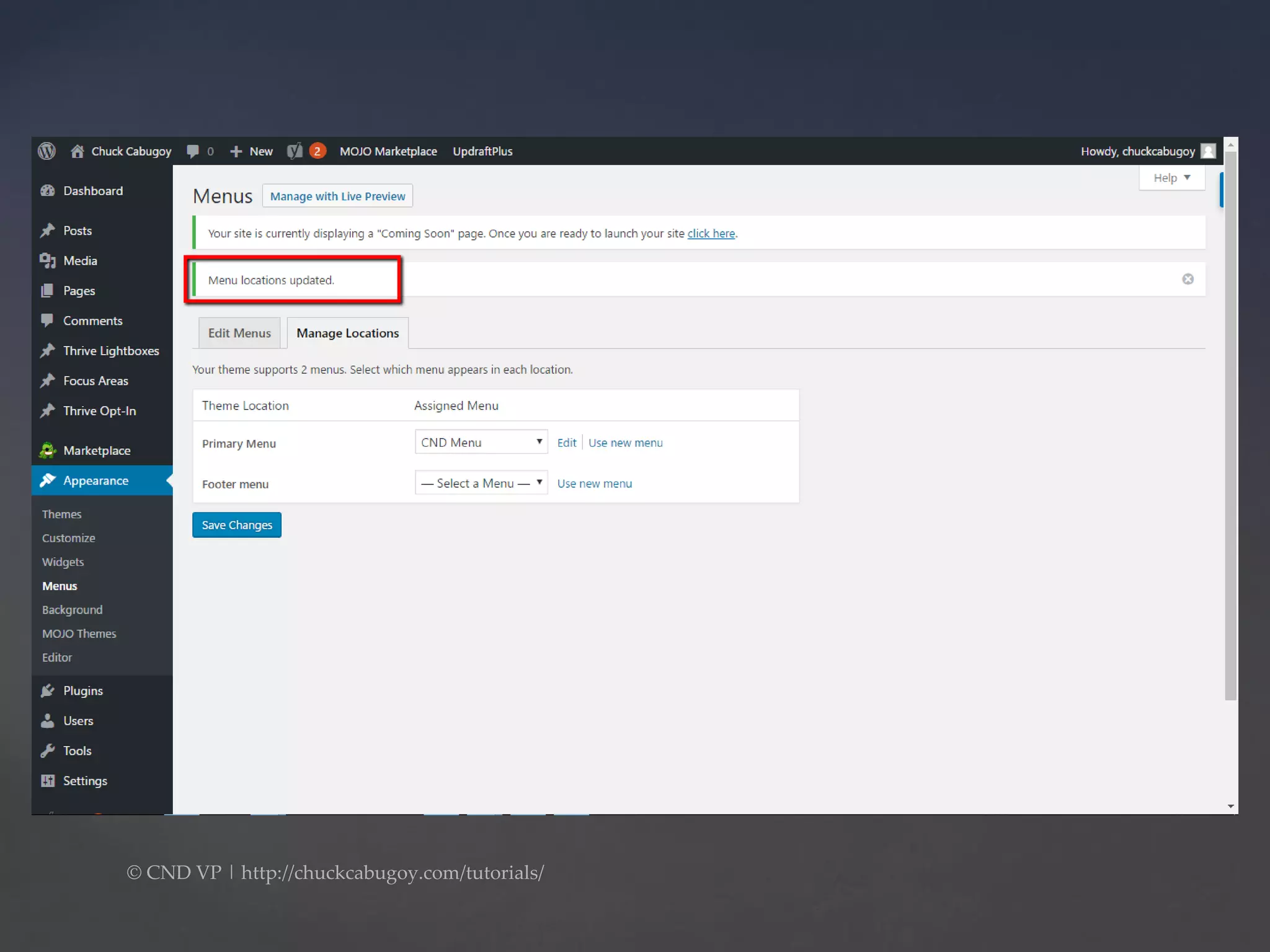Open Themes submenu item
1270x952 pixels.
click(61, 514)
